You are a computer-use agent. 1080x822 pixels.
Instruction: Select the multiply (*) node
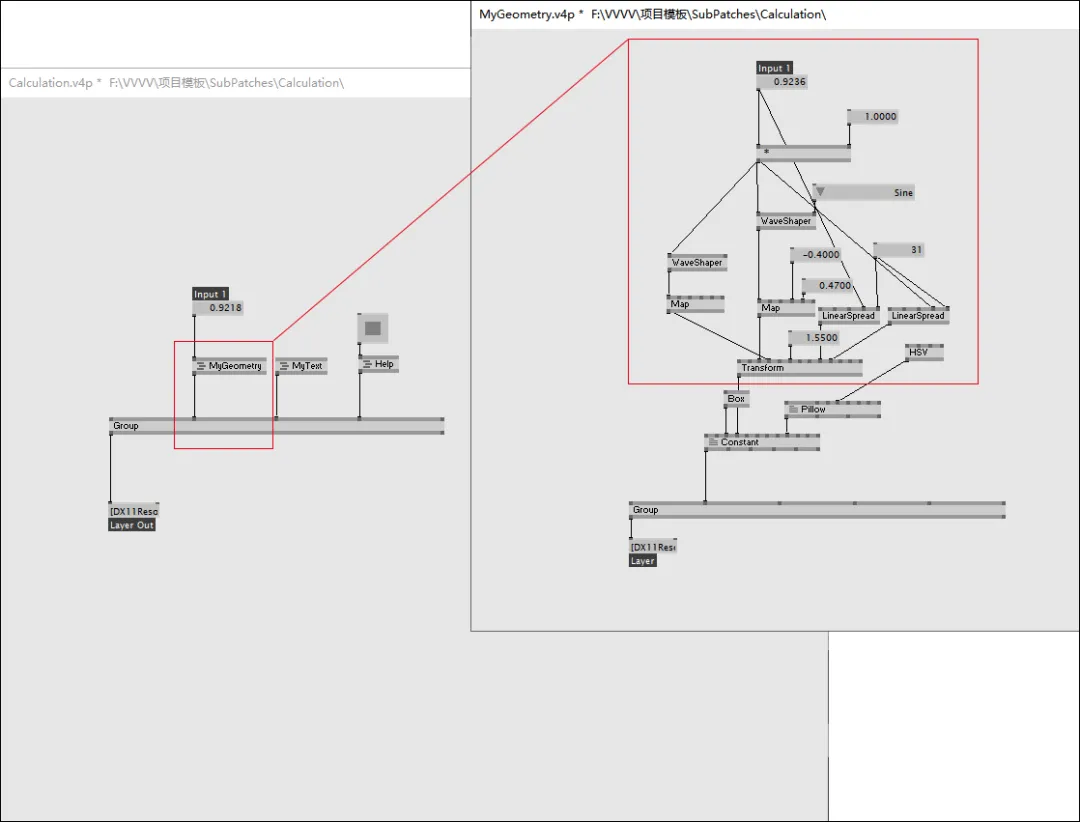pyautogui.click(x=803, y=153)
